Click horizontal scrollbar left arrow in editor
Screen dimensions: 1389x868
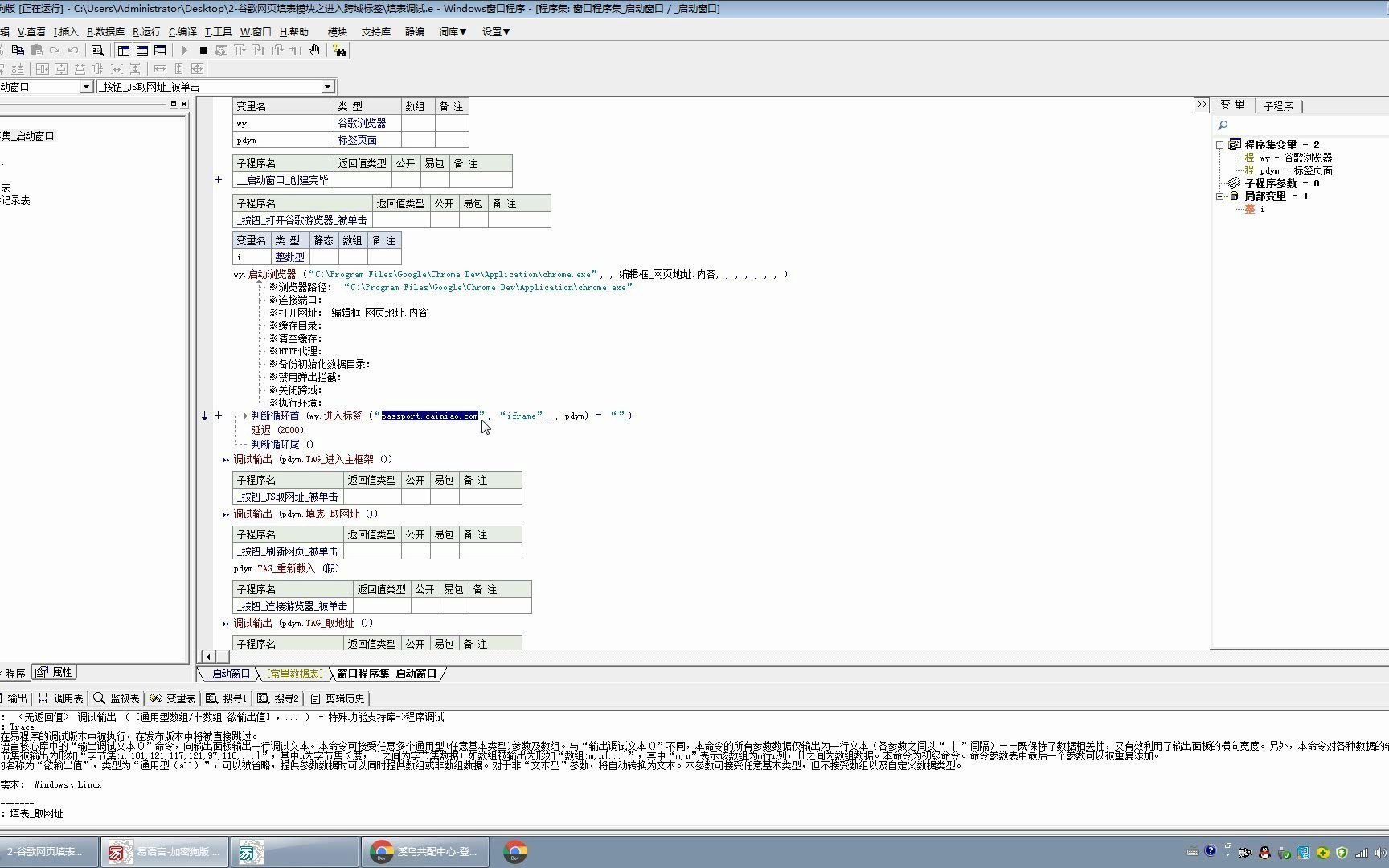coord(208,657)
